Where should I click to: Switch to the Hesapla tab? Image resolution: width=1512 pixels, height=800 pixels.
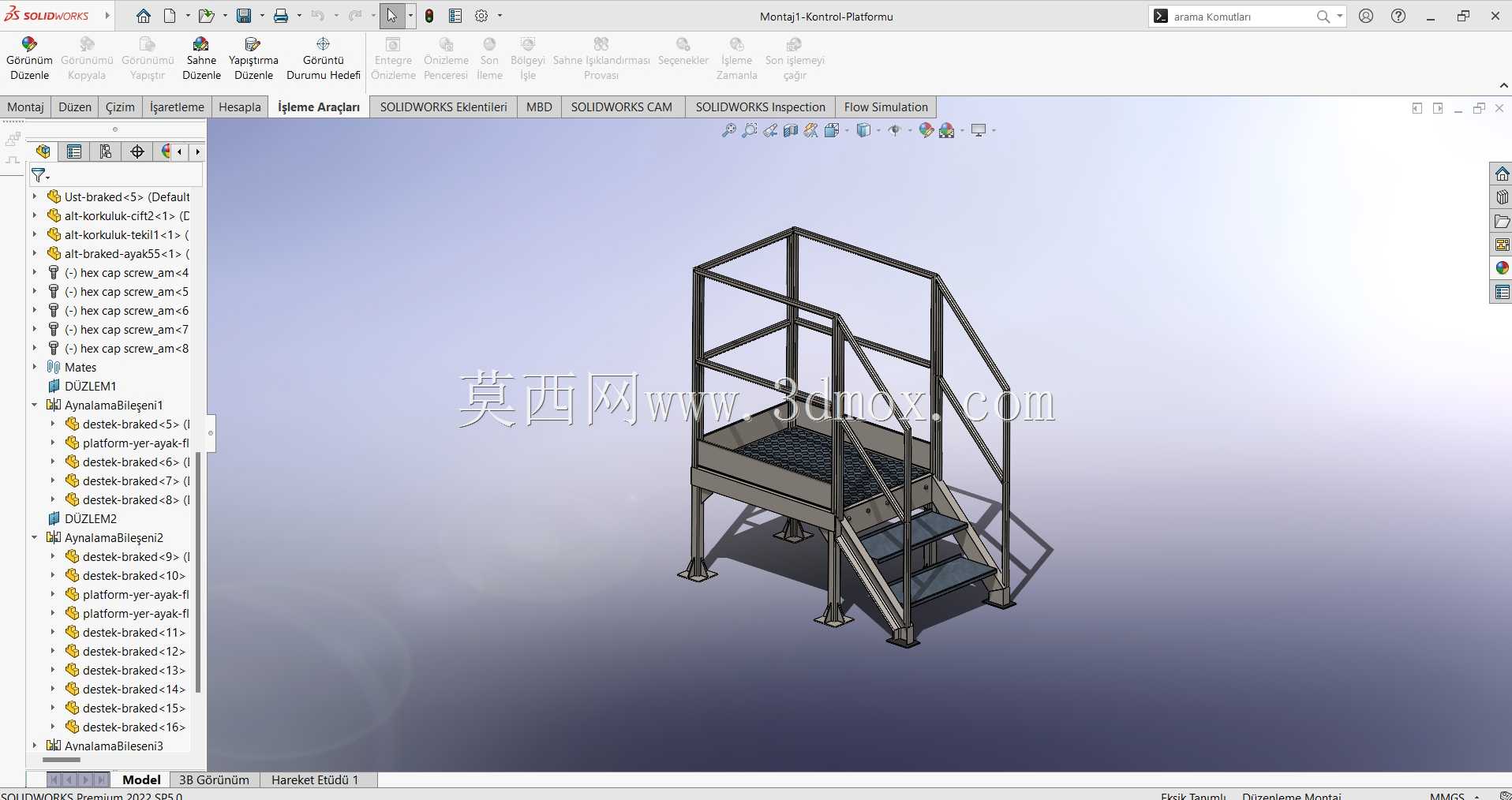pyautogui.click(x=239, y=107)
